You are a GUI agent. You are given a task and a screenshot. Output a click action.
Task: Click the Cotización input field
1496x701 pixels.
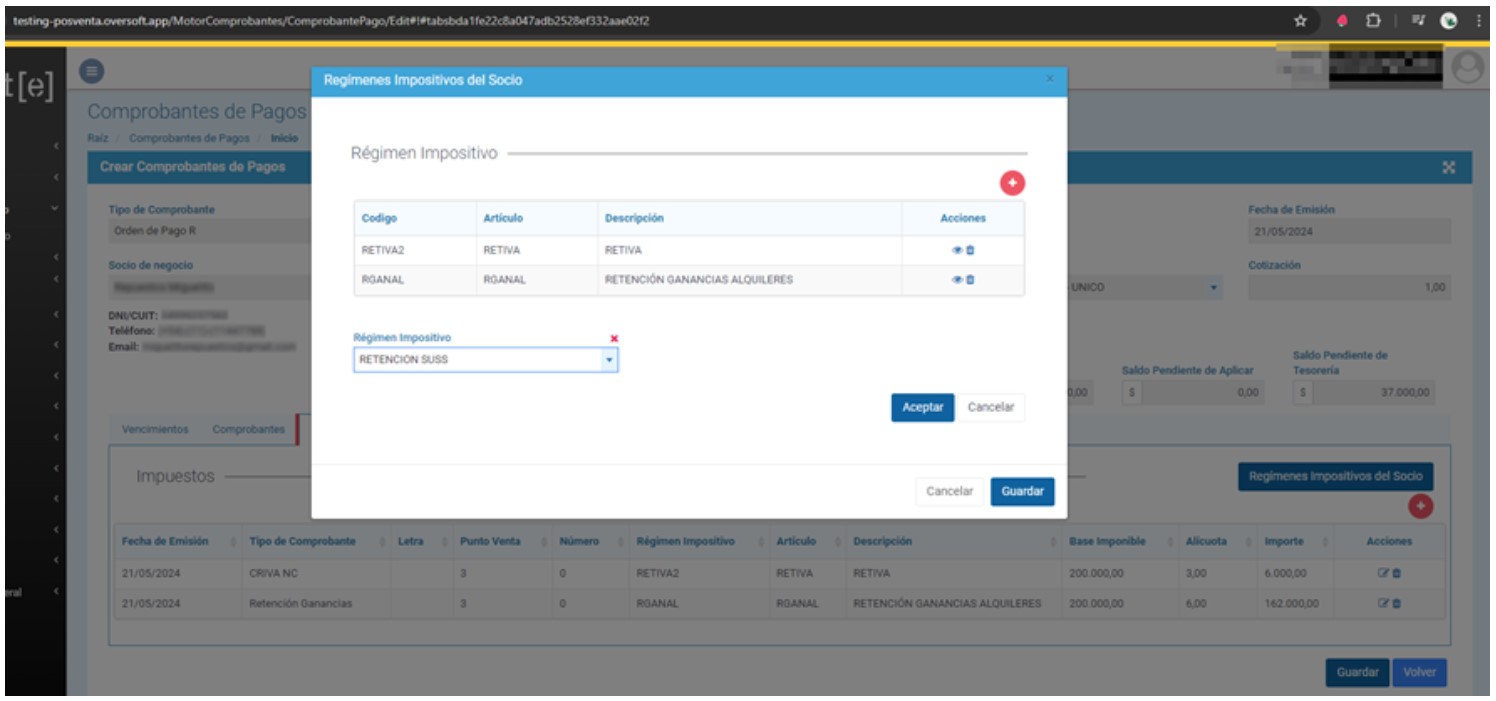tap(1348, 287)
